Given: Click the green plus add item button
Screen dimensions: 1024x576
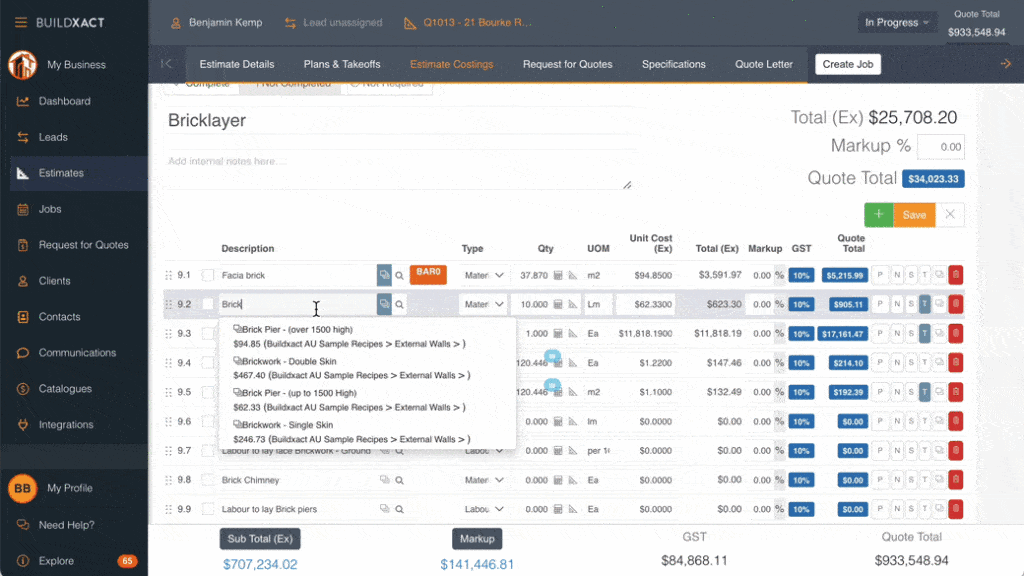Looking at the screenshot, I should pos(878,214).
